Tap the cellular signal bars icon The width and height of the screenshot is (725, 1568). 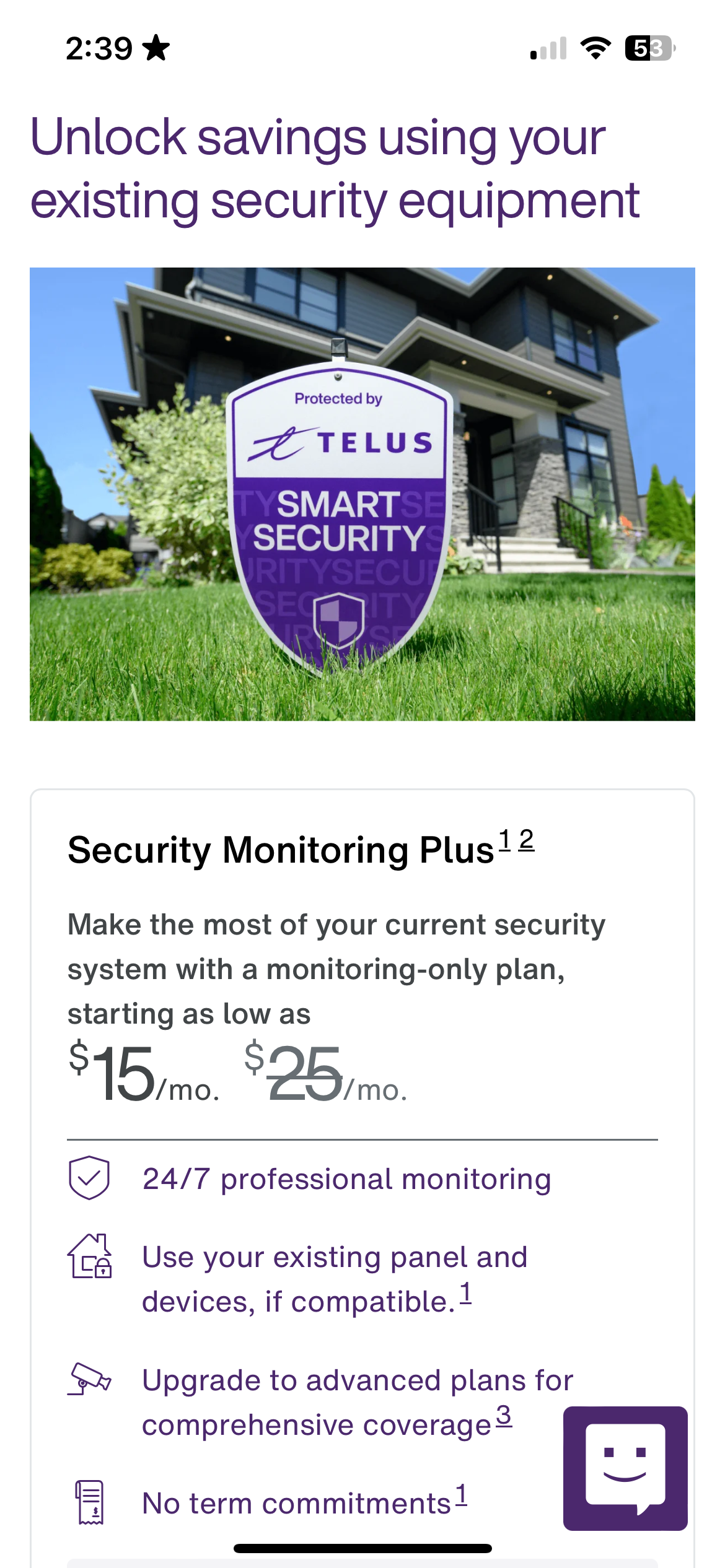coord(548,48)
